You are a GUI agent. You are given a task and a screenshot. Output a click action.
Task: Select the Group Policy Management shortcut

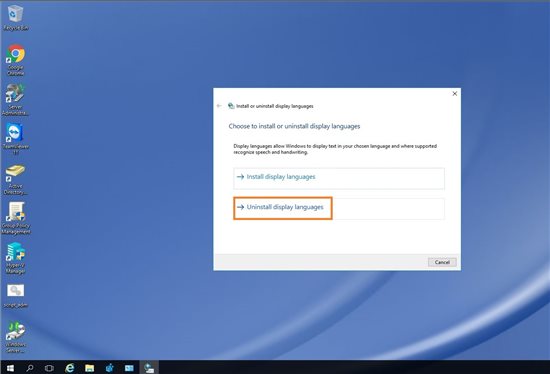[15, 218]
